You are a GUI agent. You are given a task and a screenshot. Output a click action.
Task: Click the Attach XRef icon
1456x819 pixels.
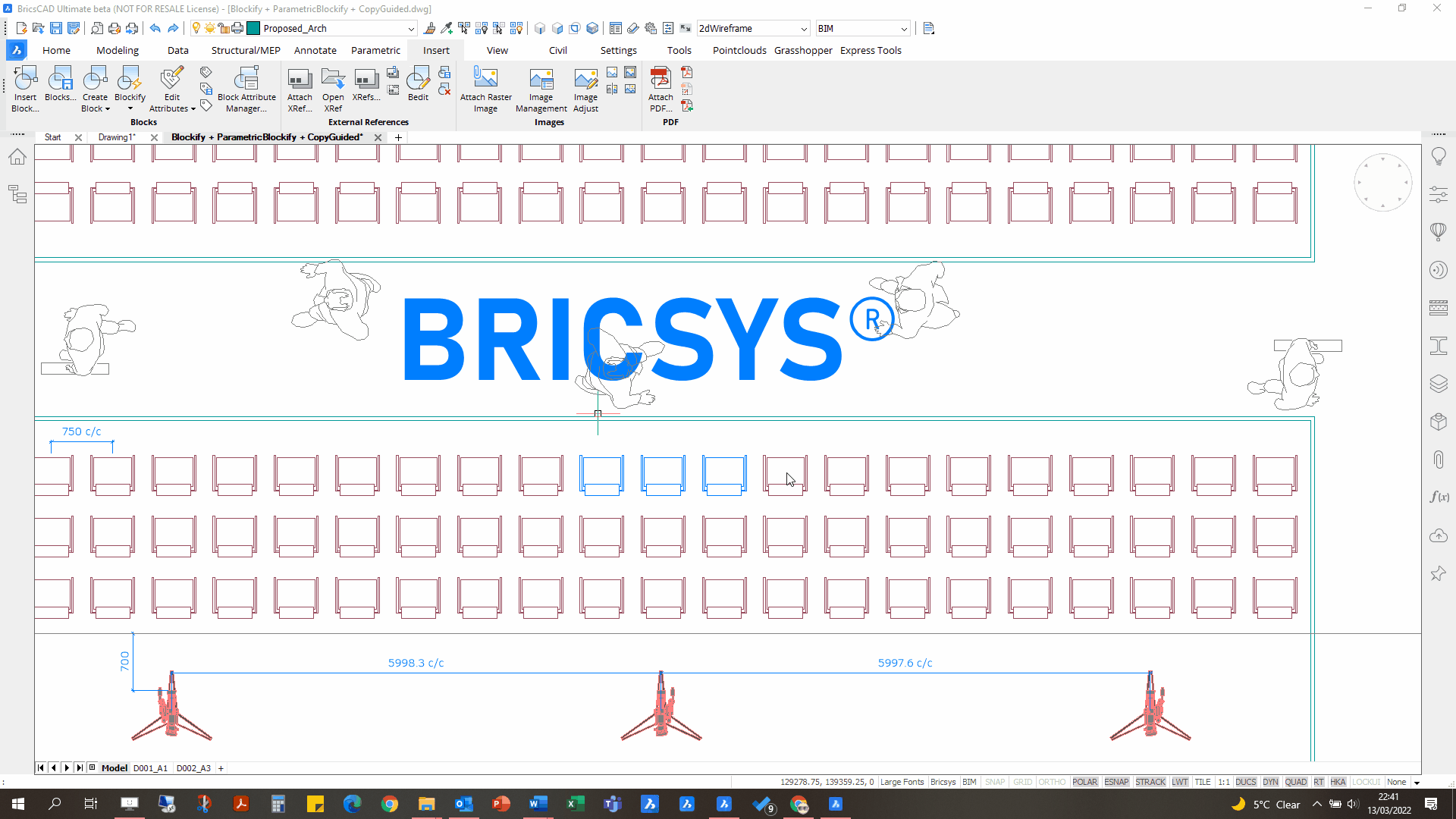click(x=300, y=79)
